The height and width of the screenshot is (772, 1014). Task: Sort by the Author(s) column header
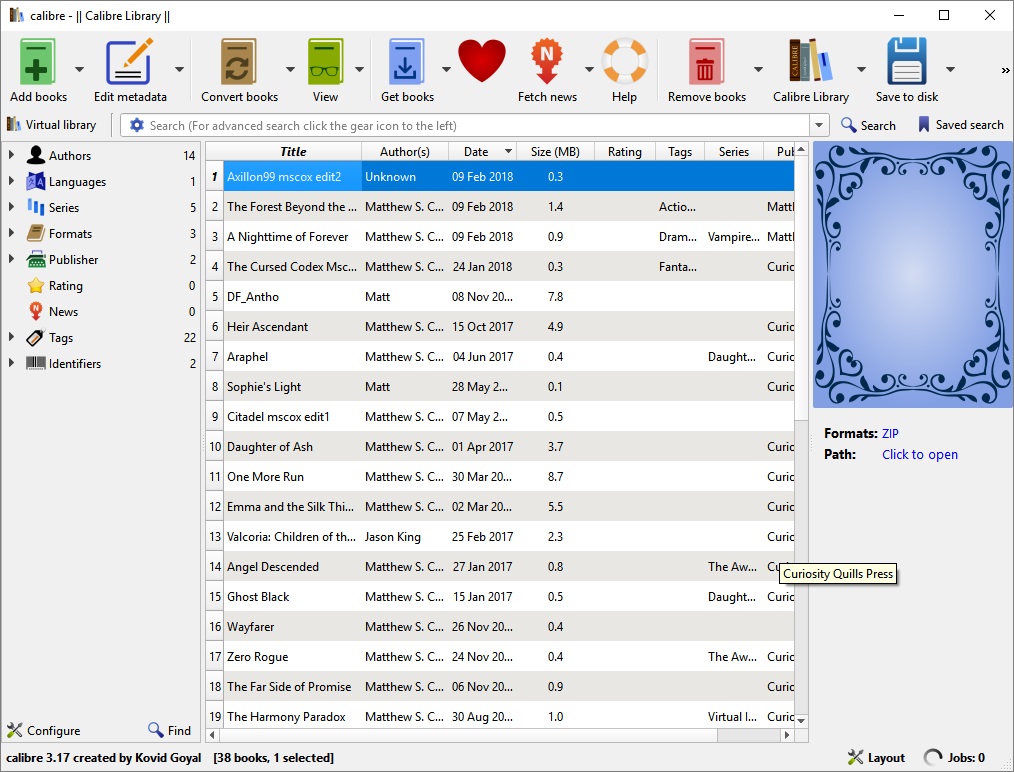405,151
